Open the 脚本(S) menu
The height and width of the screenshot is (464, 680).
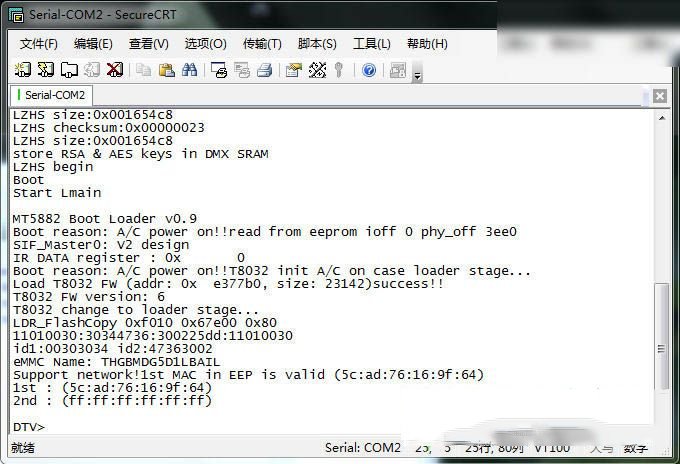click(x=317, y=44)
